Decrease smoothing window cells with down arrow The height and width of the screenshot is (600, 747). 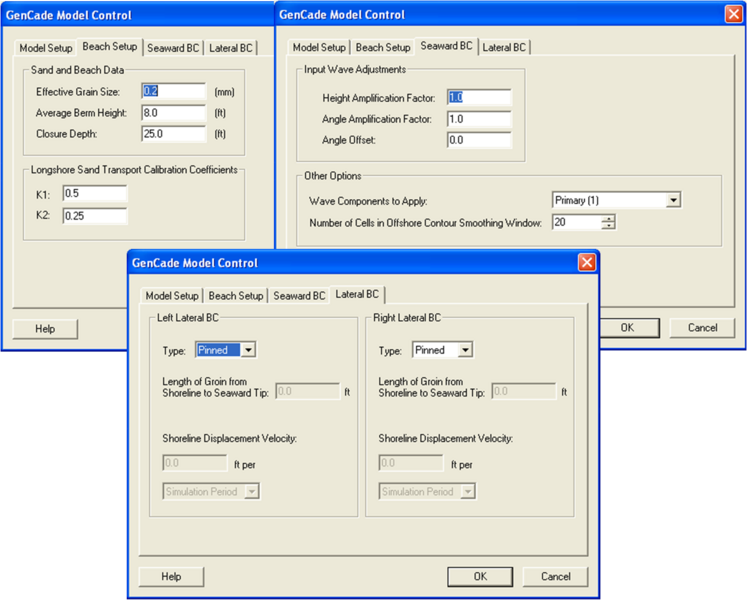pos(608,226)
